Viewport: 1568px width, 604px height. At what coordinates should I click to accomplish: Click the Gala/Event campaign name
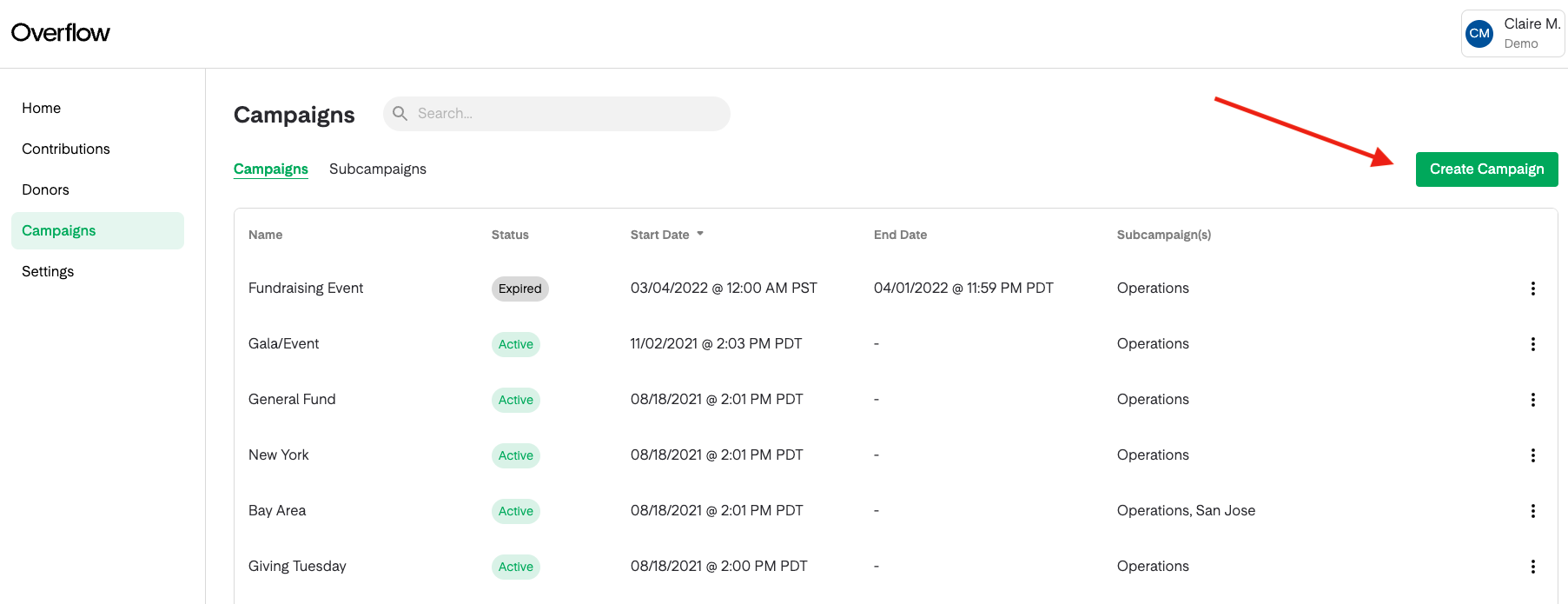point(283,343)
